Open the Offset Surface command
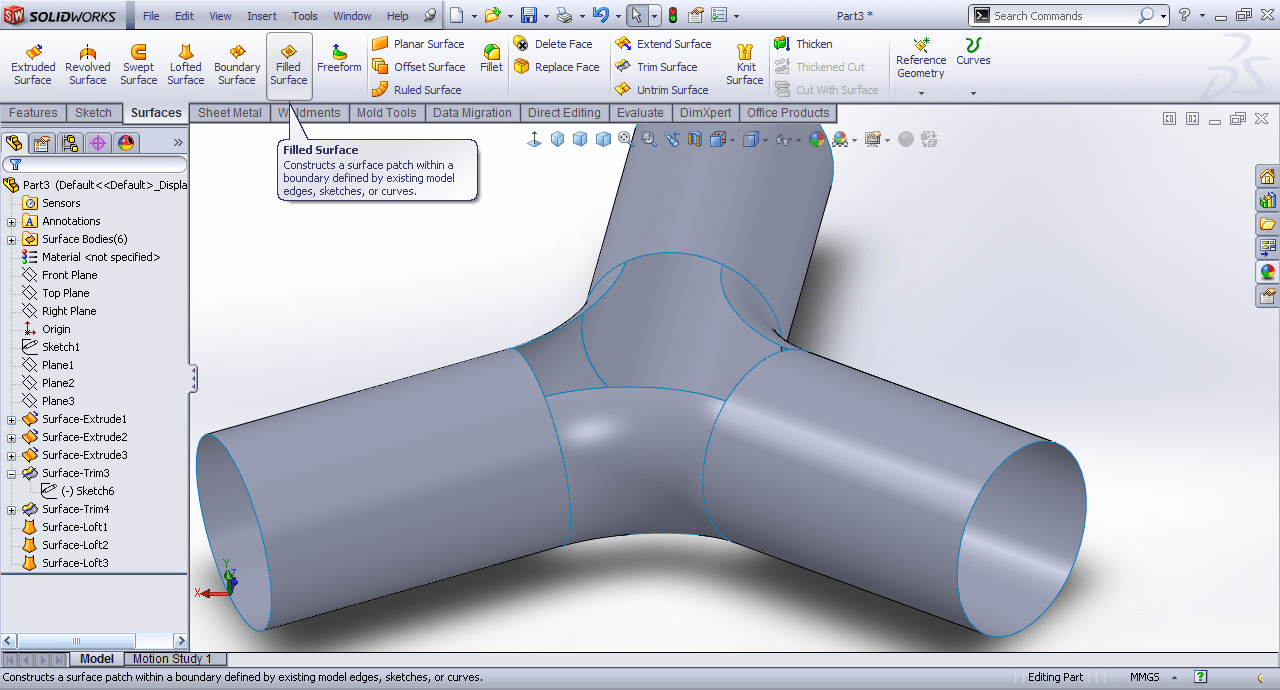Screen dimensions: 1280x690 coord(418,67)
